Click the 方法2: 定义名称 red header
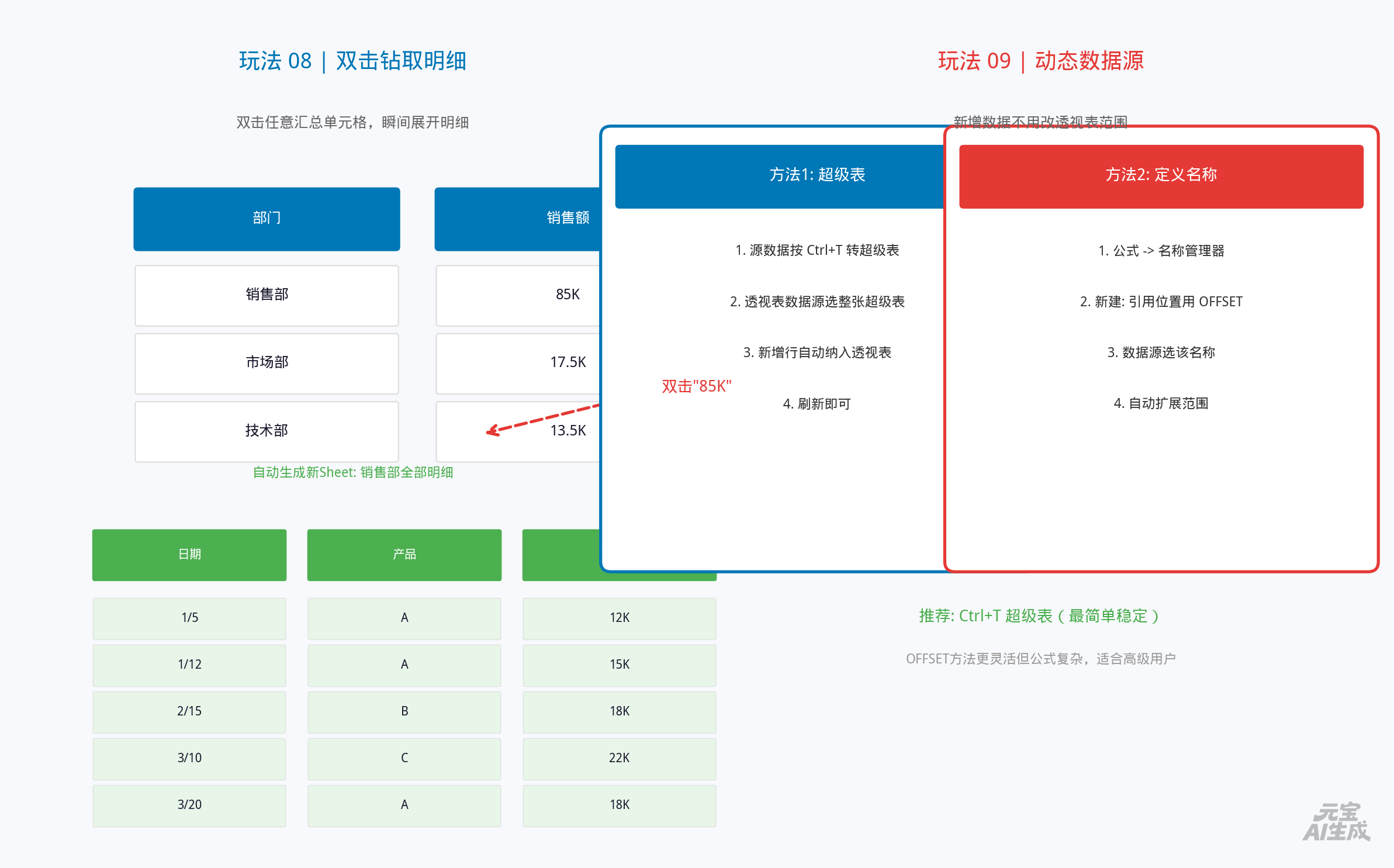Screen dimensions: 1394x868 pyautogui.click(x=1161, y=177)
